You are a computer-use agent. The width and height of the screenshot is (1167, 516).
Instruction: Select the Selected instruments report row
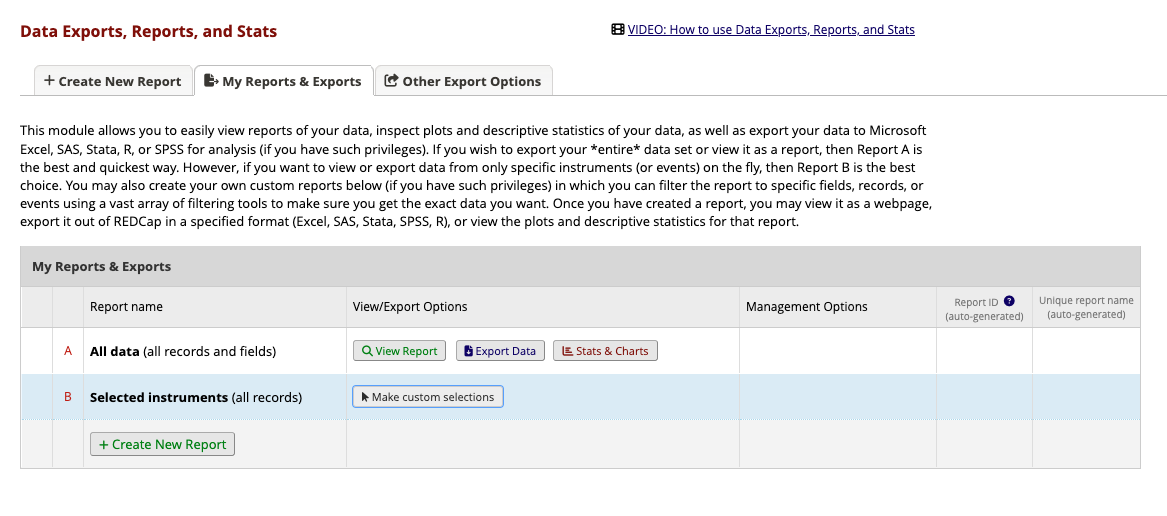point(195,397)
